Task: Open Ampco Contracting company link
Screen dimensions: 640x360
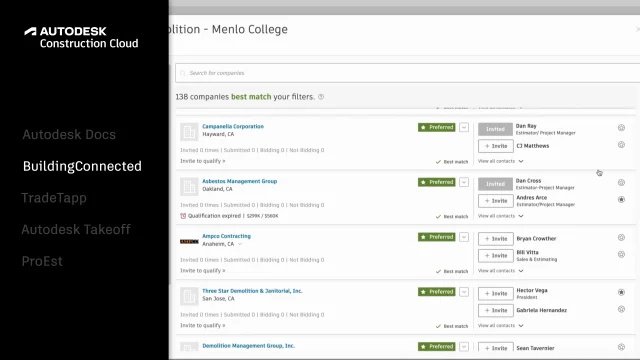Action: coord(227,236)
